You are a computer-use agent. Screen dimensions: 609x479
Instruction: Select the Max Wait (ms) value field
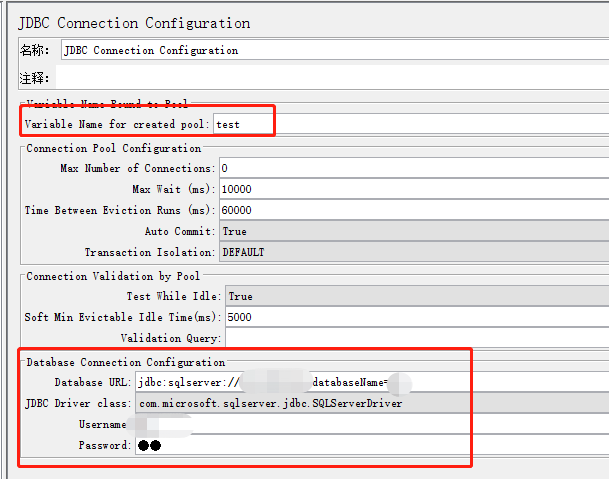coord(412,189)
